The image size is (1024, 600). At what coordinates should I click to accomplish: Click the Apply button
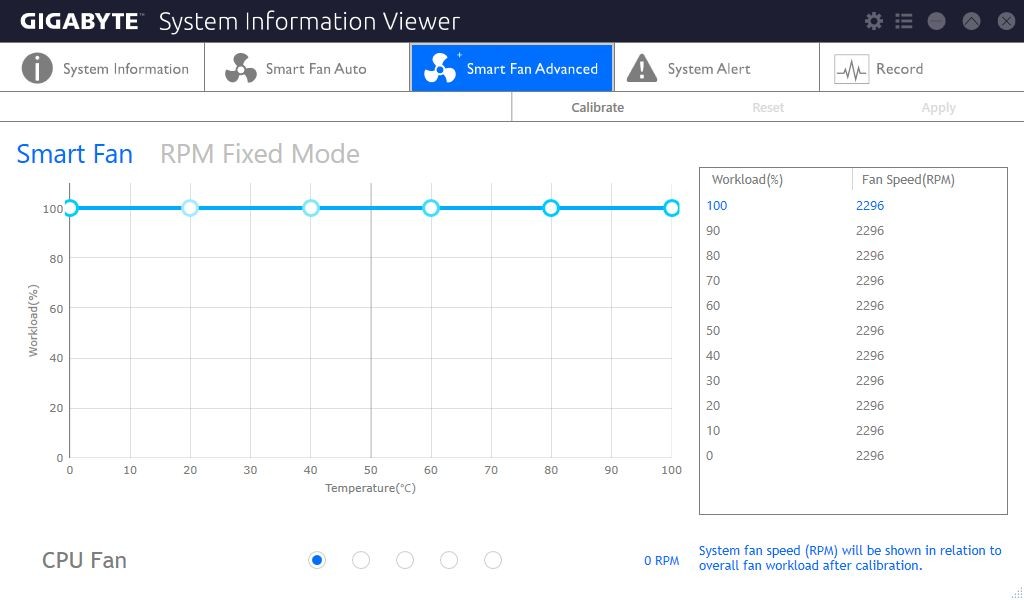click(x=938, y=108)
